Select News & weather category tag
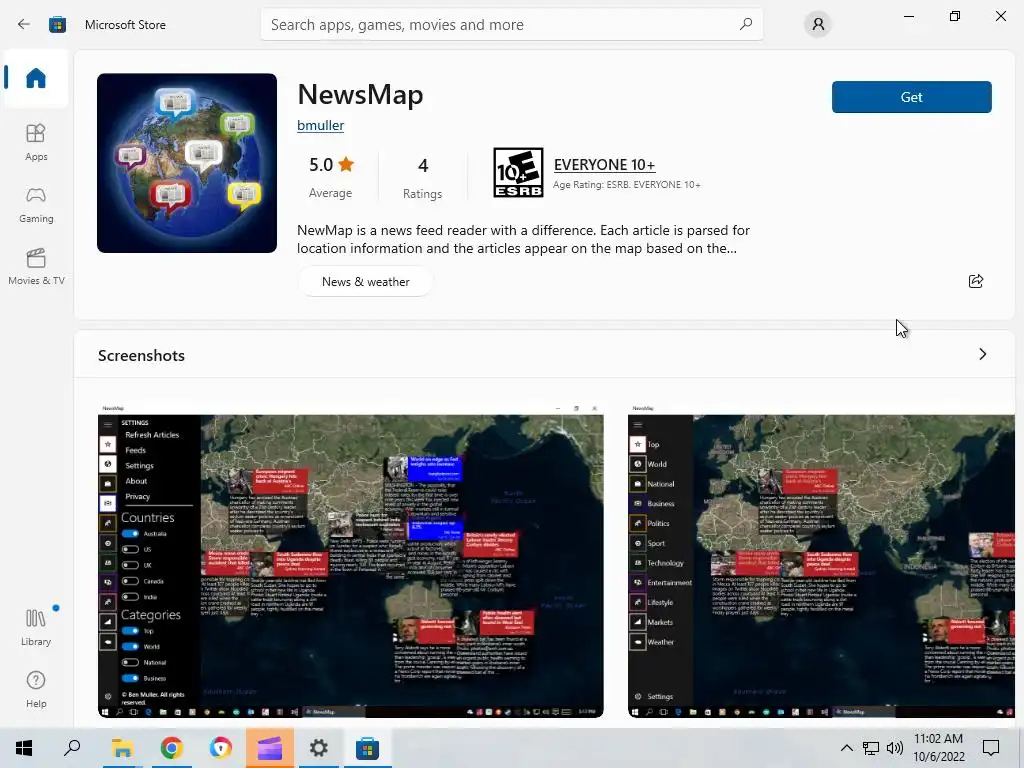Image resolution: width=1024 pixels, height=768 pixels. (x=366, y=282)
